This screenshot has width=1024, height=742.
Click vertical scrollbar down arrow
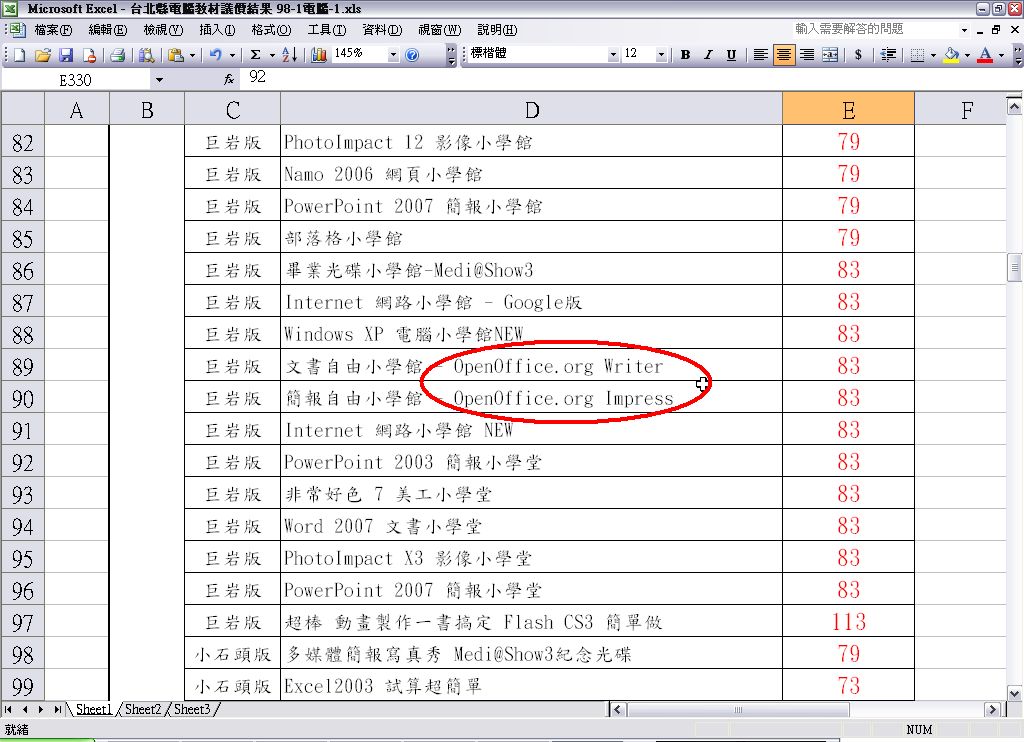pos(1014,694)
